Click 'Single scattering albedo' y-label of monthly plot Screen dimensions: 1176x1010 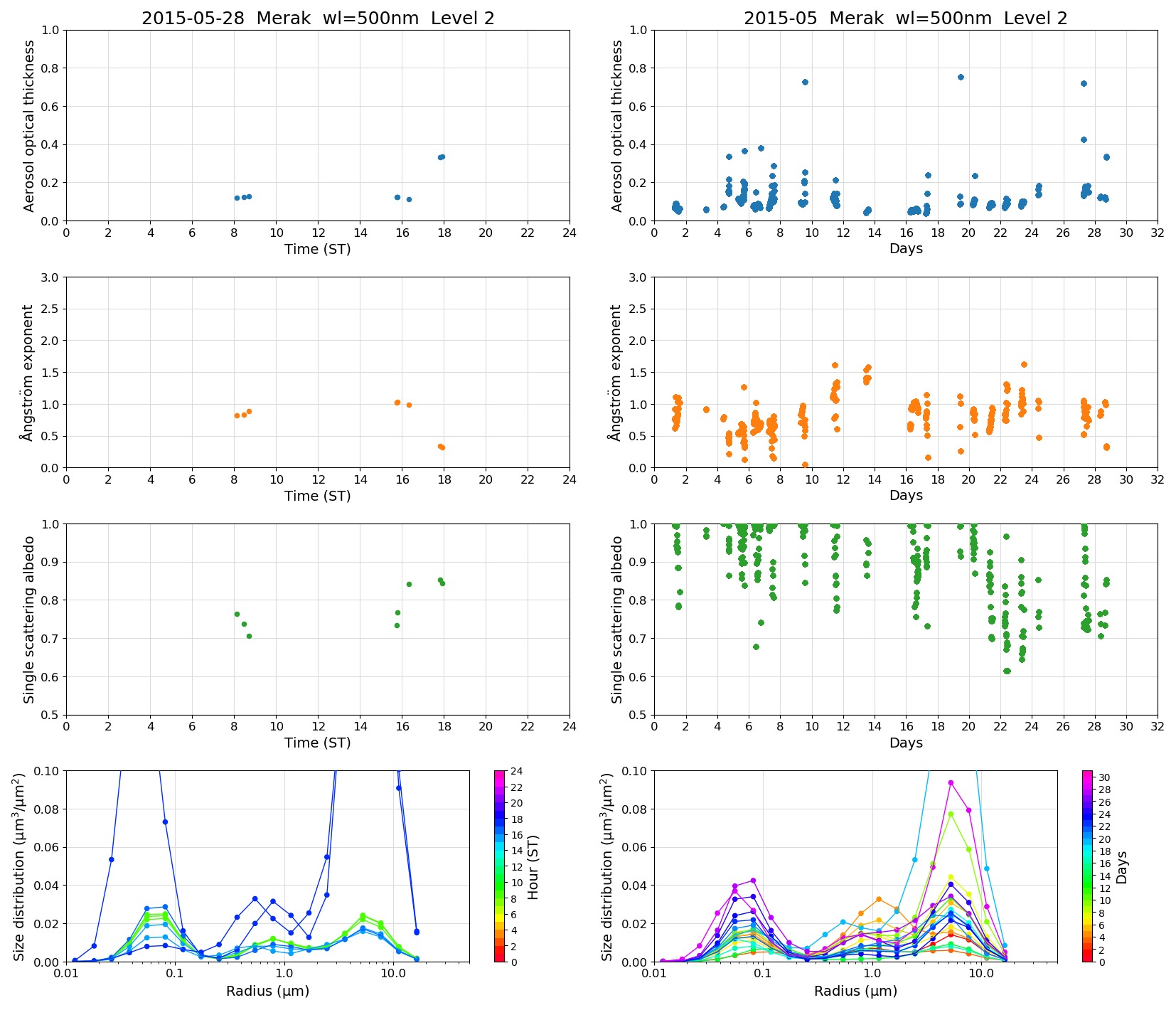pyautogui.click(x=617, y=620)
